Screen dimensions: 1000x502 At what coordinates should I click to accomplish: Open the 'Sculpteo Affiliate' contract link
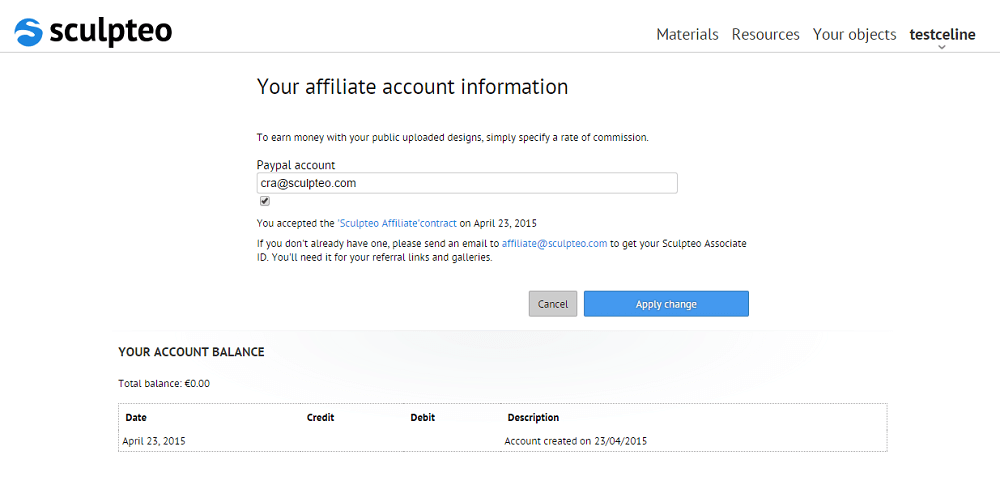coord(397,224)
